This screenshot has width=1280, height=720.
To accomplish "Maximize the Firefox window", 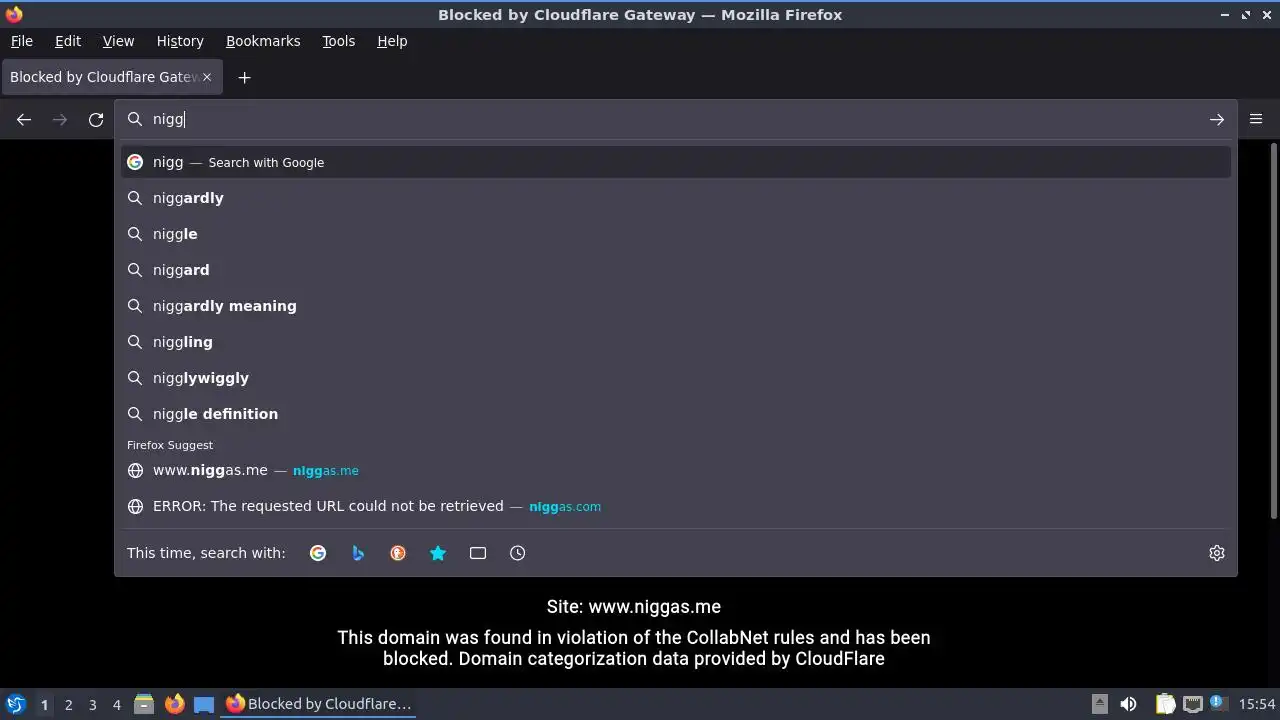I will click(1246, 15).
